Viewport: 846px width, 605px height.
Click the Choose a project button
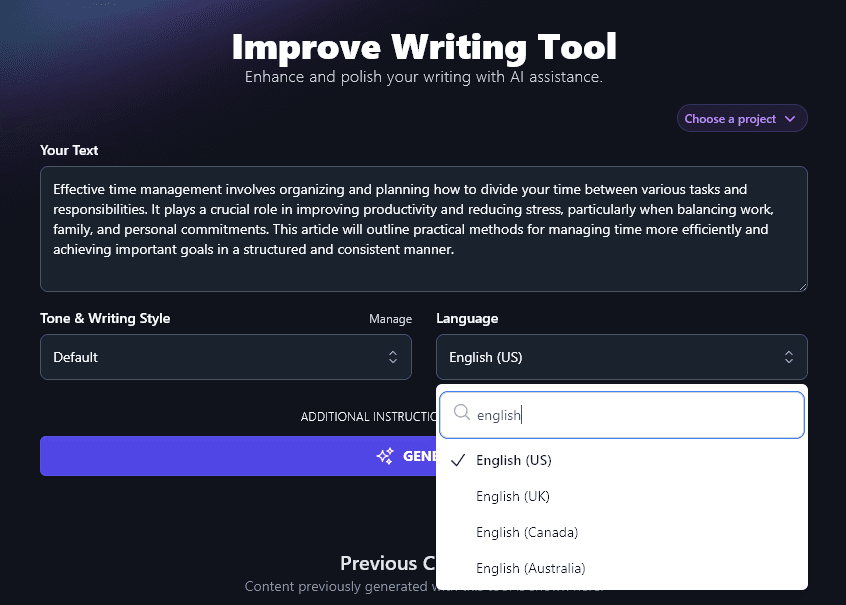(741, 118)
